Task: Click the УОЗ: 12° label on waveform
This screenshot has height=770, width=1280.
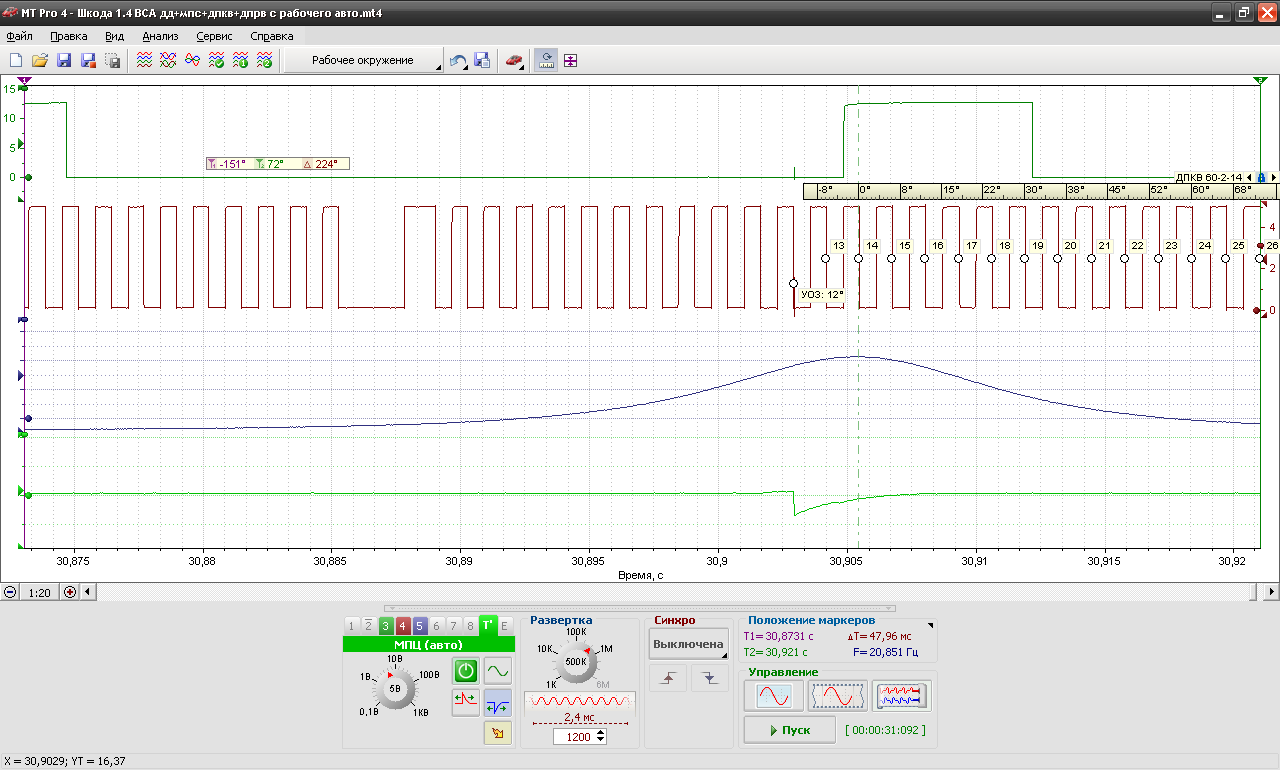Action: (x=822, y=294)
